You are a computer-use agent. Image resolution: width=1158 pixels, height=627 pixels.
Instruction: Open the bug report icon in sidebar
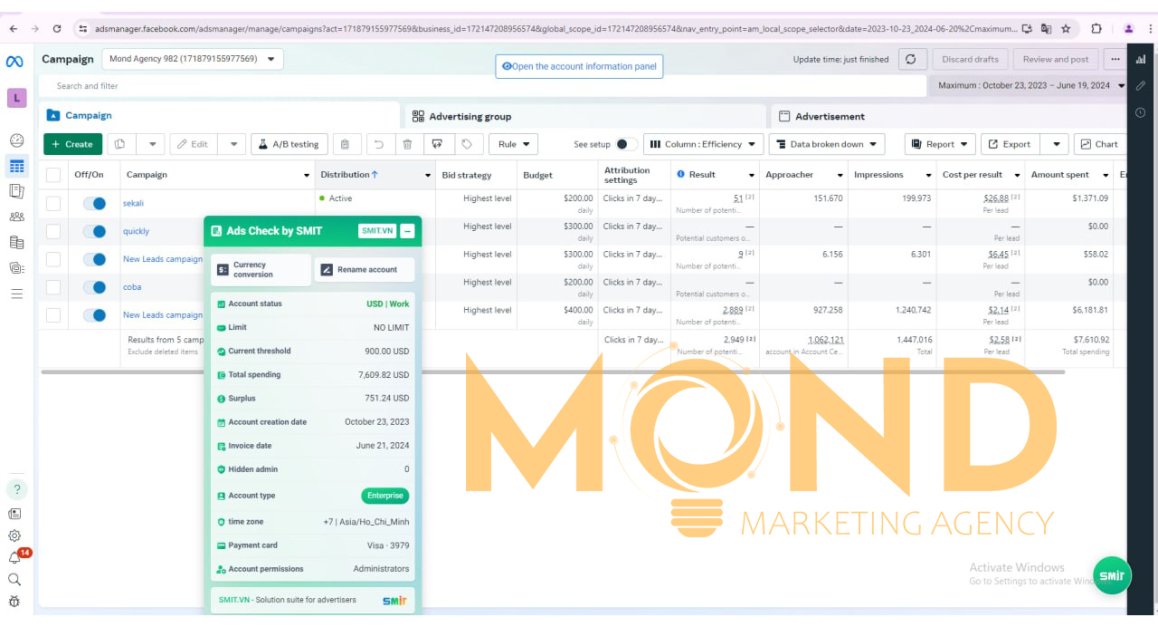[x=14, y=601]
